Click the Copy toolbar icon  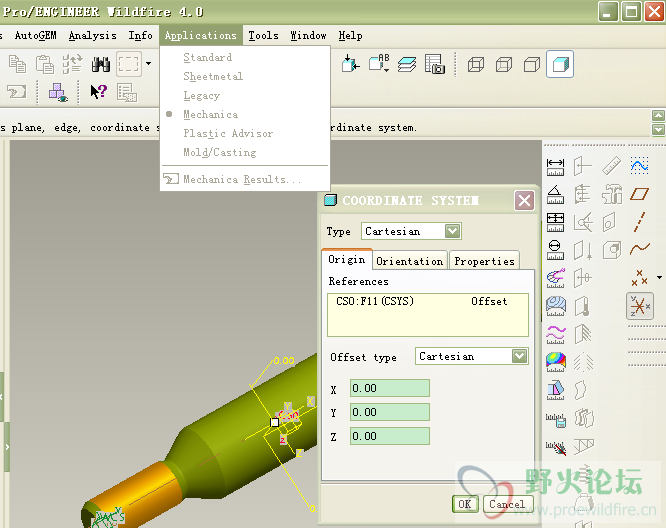(x=17, y=65)
